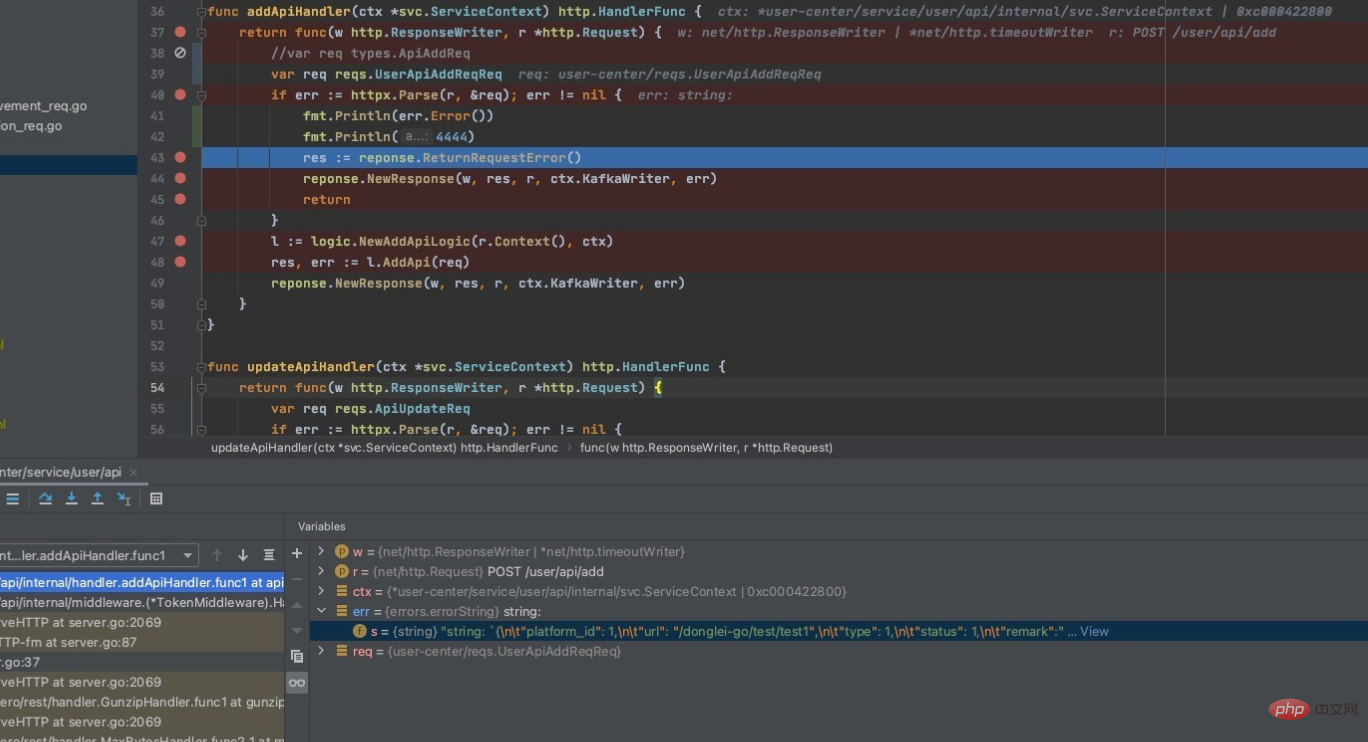The height and width of the screenshot is (742, 1368).
Task: Click fmt.Println(err.Error()) on line 41
Action: (398, 116)
